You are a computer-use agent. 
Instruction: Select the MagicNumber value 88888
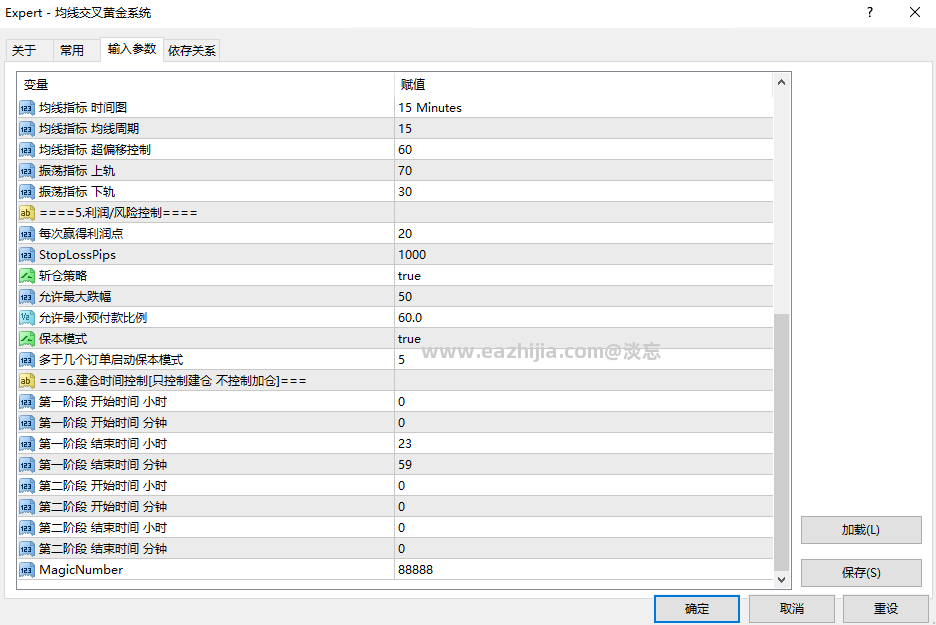pos(583,569)
